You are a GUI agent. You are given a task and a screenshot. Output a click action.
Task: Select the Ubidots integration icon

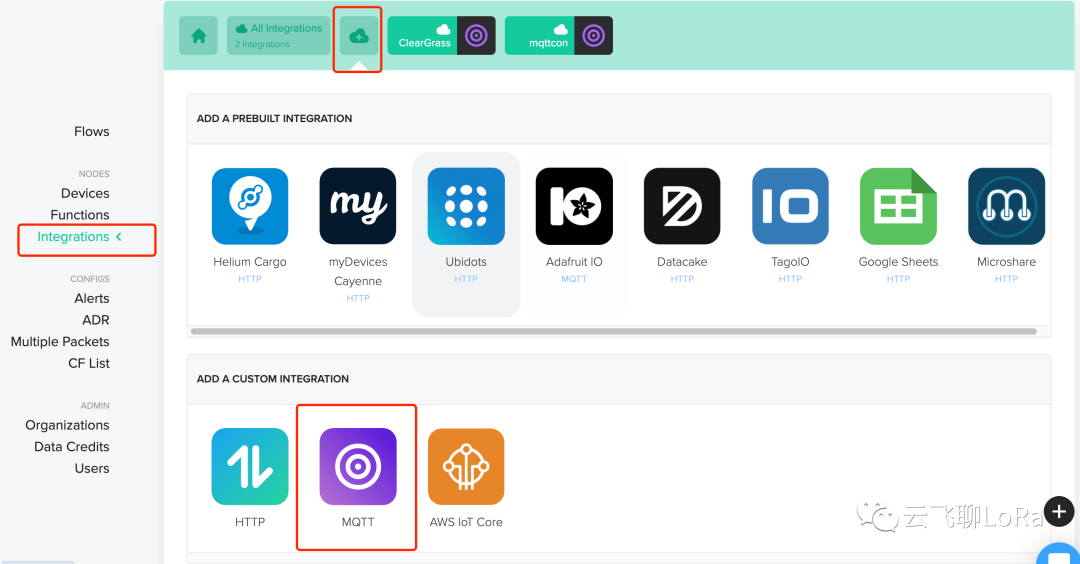(466, 206)
